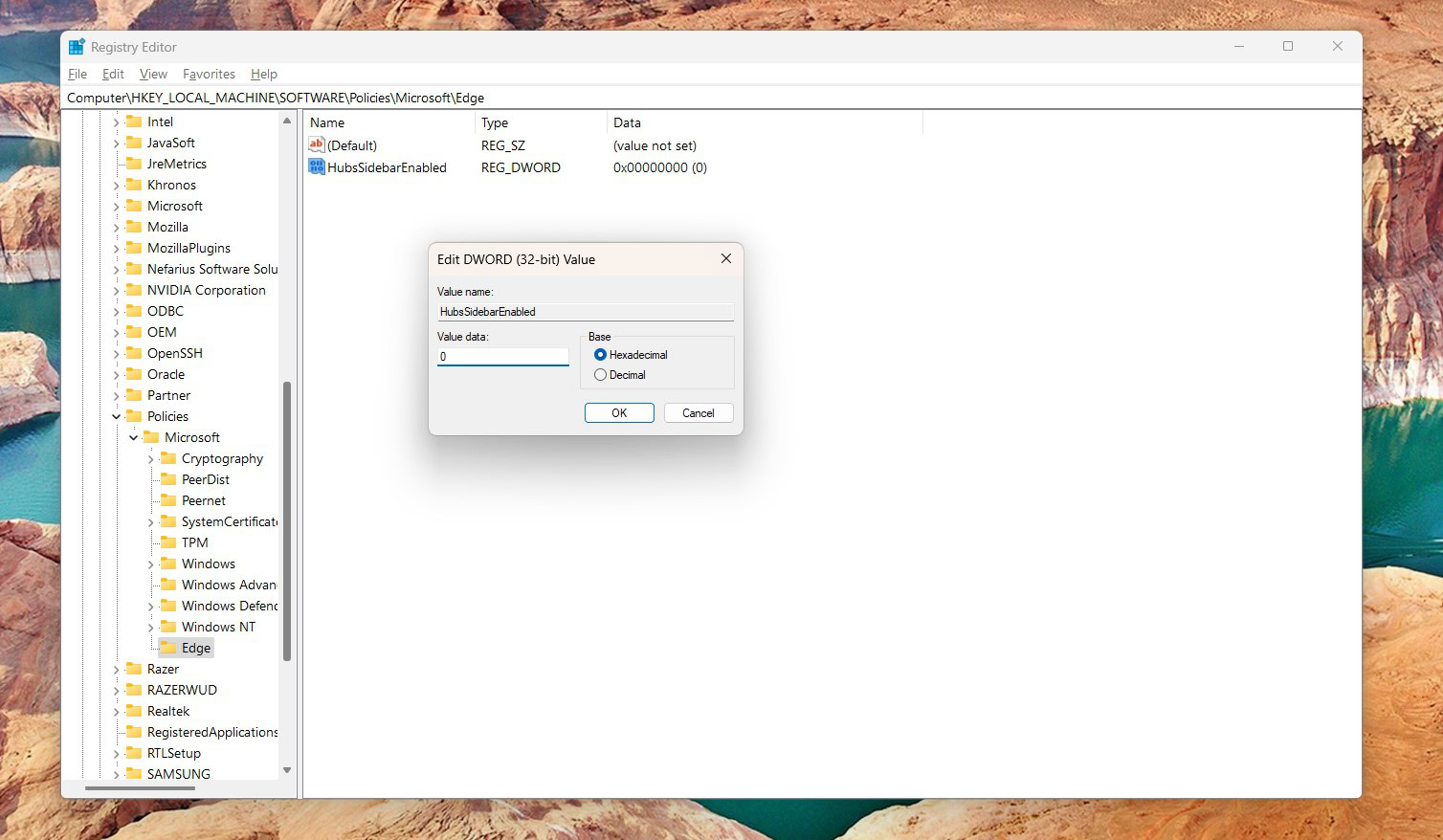Expand the RAZERWUD tree node
Image resolution: width=1443 pixels, height=840 pixels.
[117, 691]
